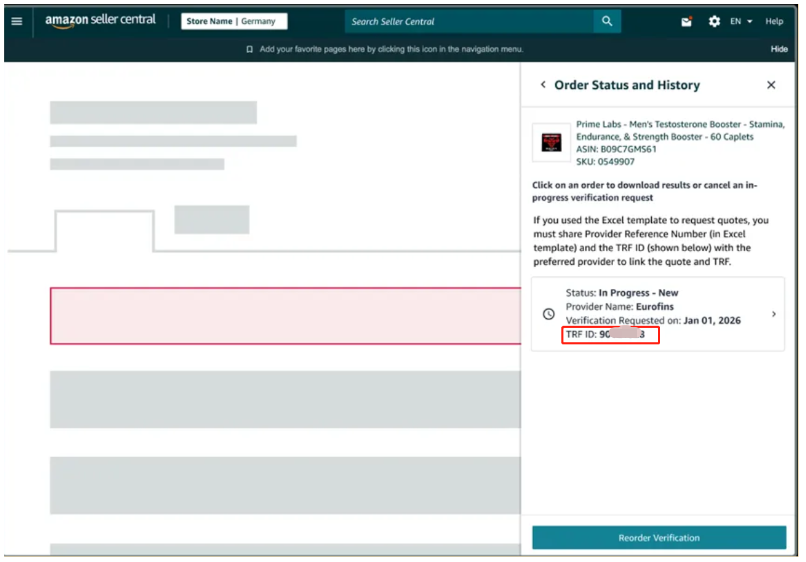Click the Prime Labs product thumbnail
The width and height of the screenshot is (806, 562).
(x=552, y=142)
